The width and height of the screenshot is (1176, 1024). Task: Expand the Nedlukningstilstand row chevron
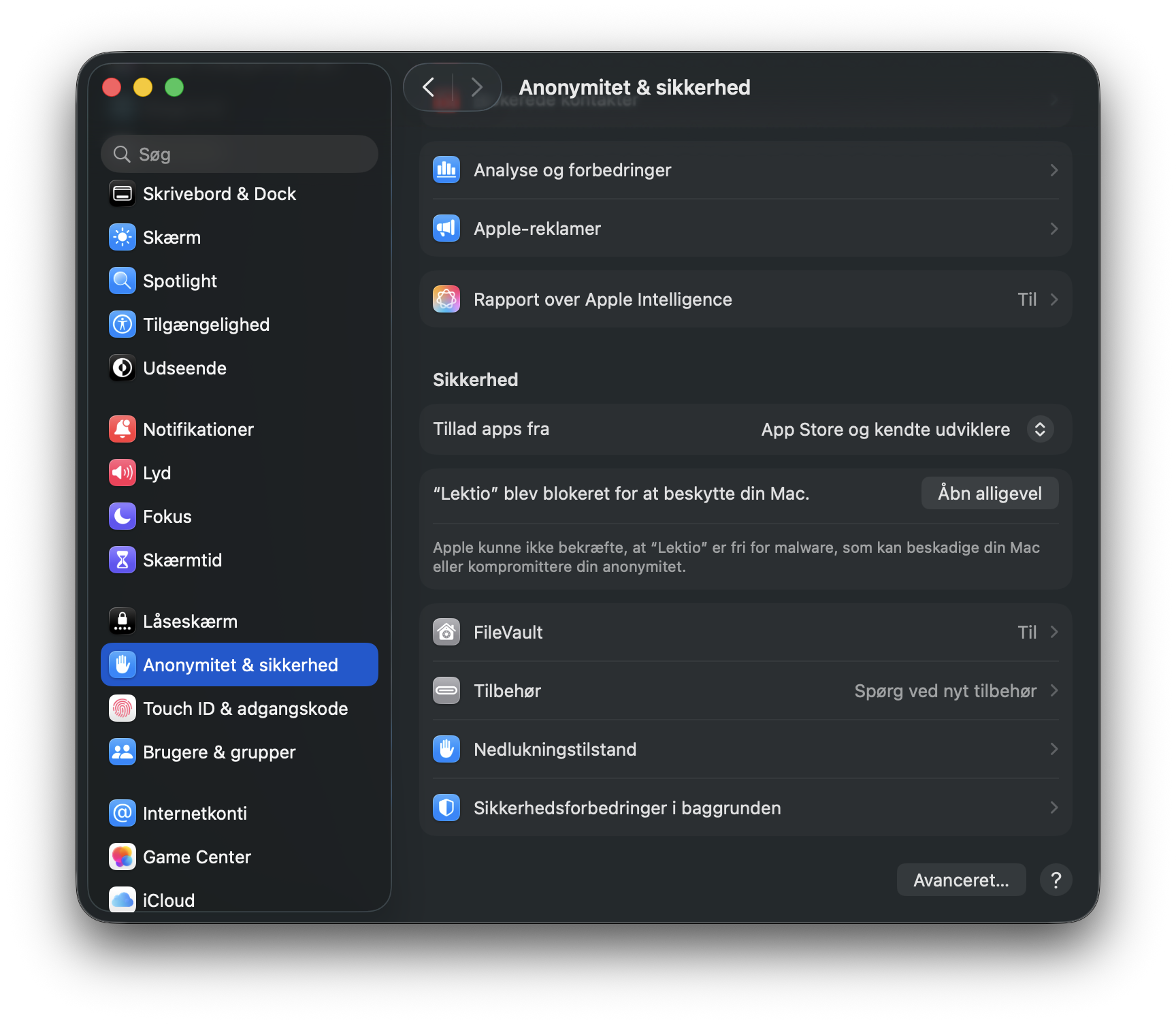[1053, 750]
